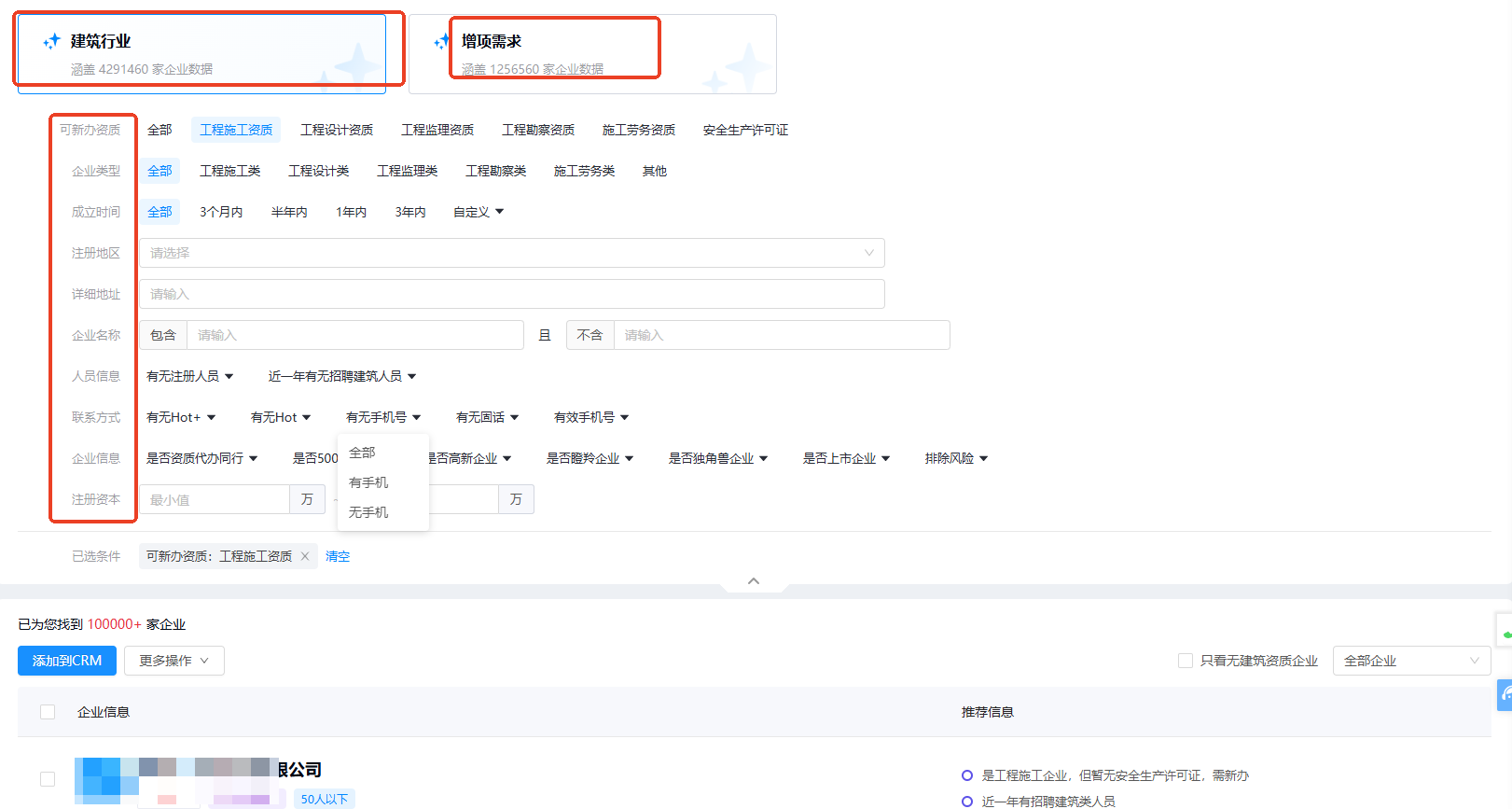Image resolution: width=1512 pixels, height=809 pixels.
Task: Toggle 只看无建筑资质企业 checkbox
Action: 1186,661
